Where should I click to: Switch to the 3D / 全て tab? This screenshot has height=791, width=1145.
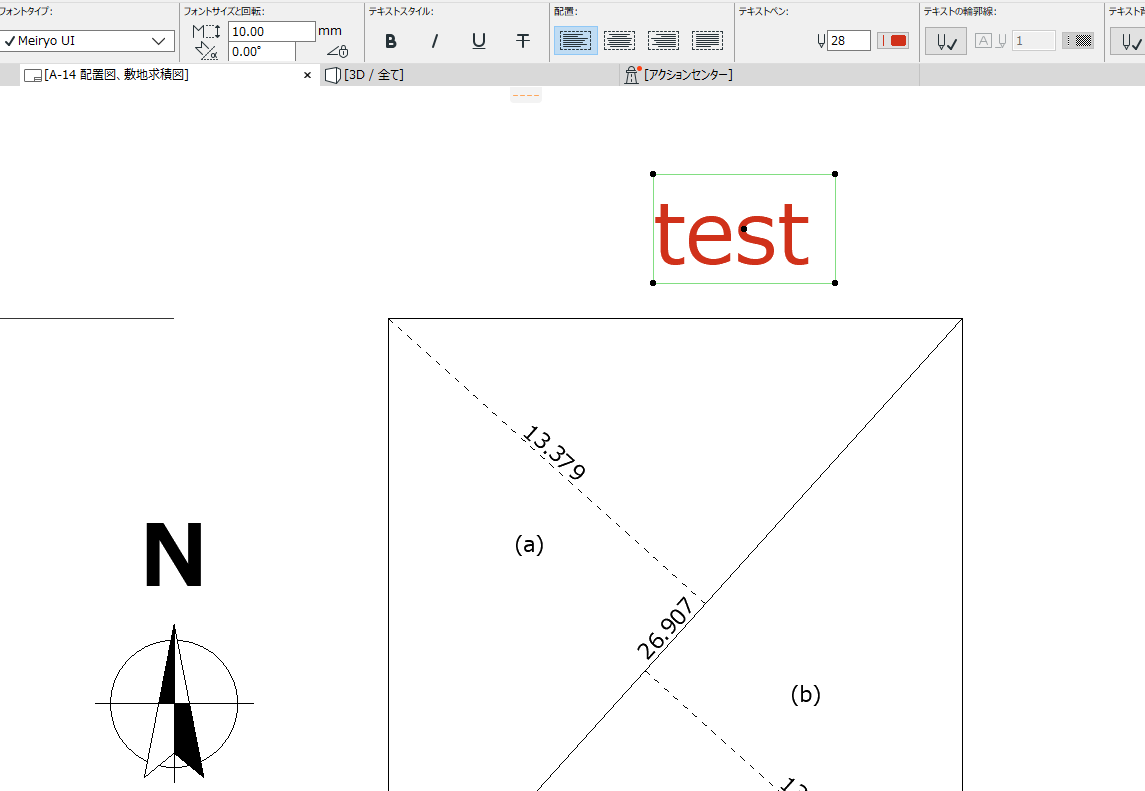[x=364, y=74]
